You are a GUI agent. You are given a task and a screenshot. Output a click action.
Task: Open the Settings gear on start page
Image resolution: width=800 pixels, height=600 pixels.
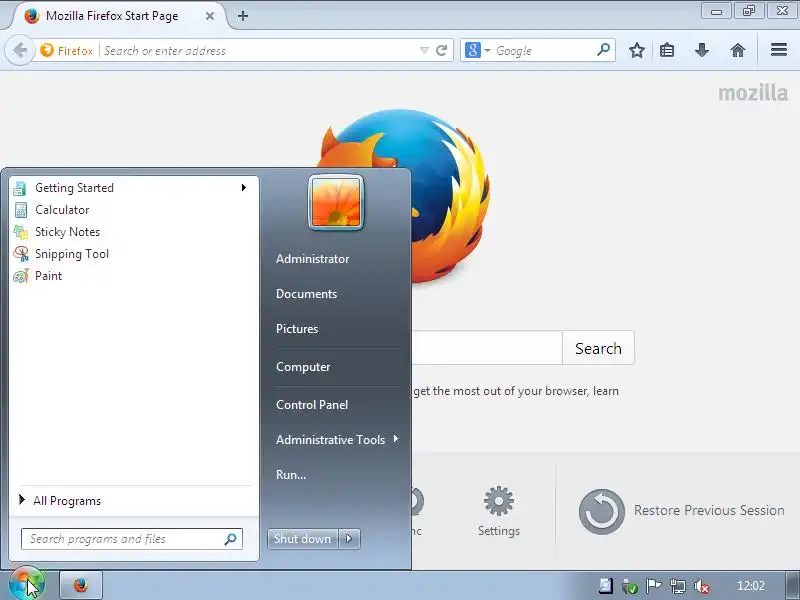click(498, 501)
